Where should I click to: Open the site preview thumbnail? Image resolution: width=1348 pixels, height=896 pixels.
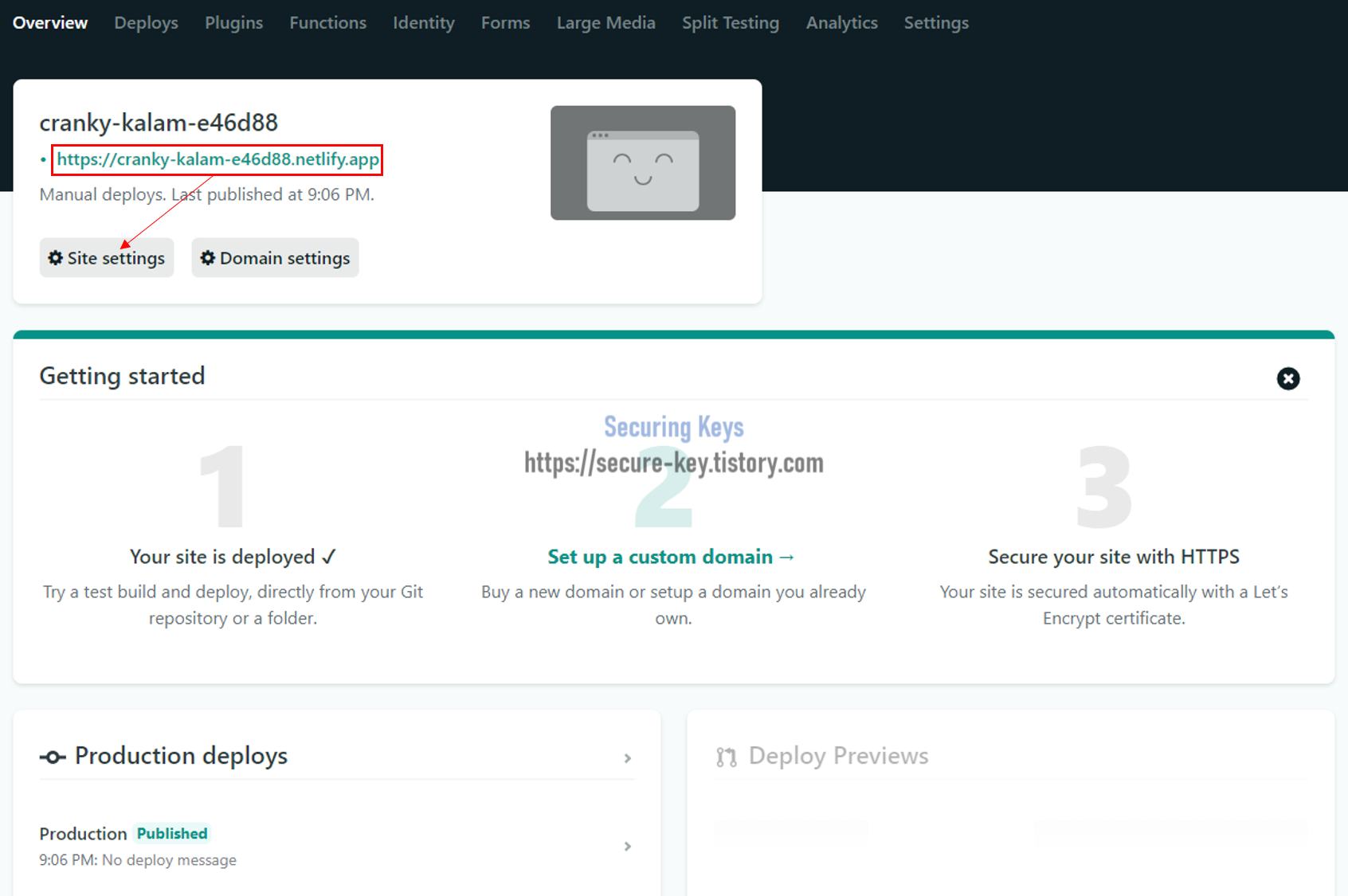pyautogui.click(x=643, y=162)
